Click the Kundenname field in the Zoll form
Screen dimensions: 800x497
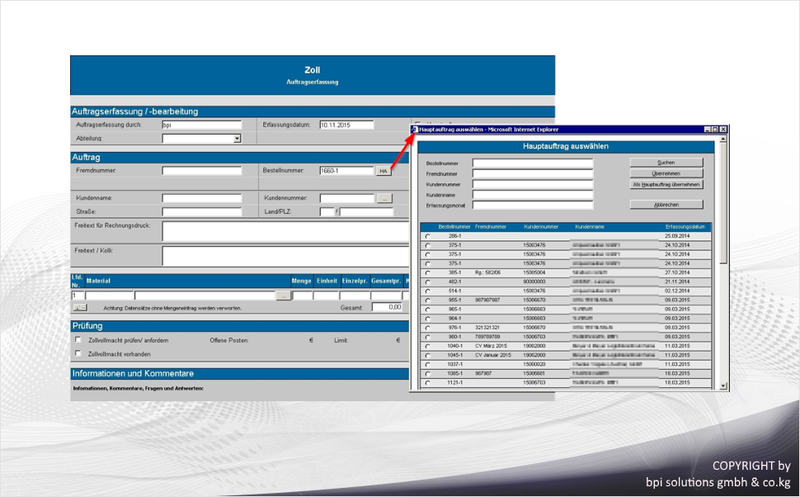(x=202, y=198)
